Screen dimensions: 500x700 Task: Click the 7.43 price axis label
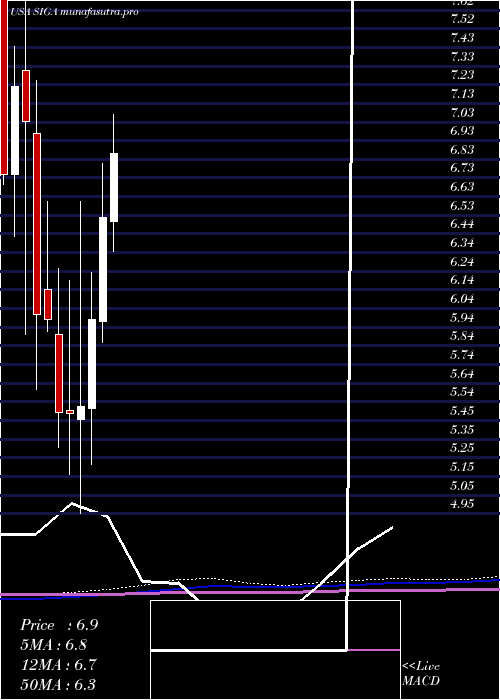[462, 38]
